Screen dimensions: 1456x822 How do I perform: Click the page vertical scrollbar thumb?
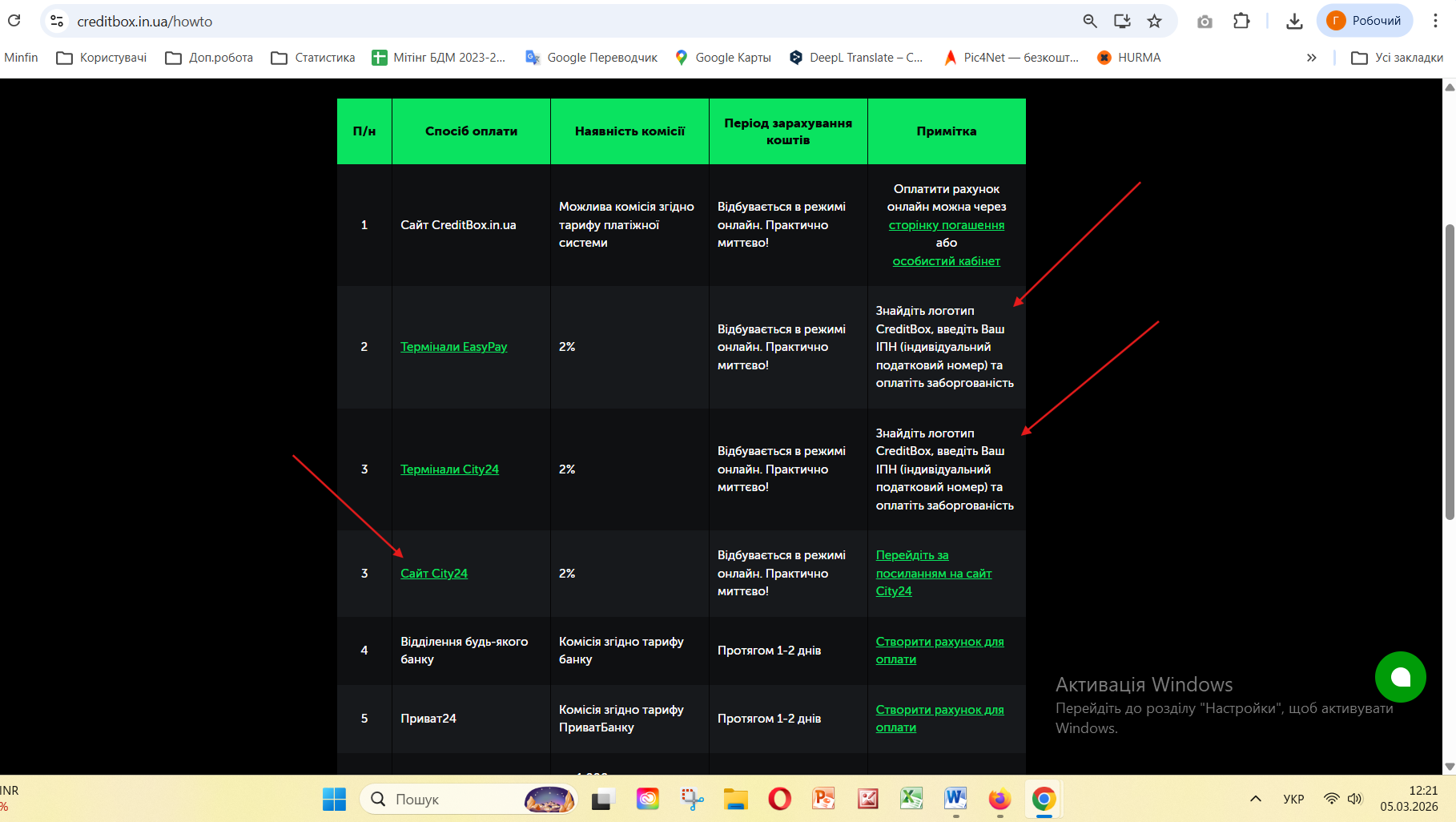pyautogui.click(x=1450, y=373)
